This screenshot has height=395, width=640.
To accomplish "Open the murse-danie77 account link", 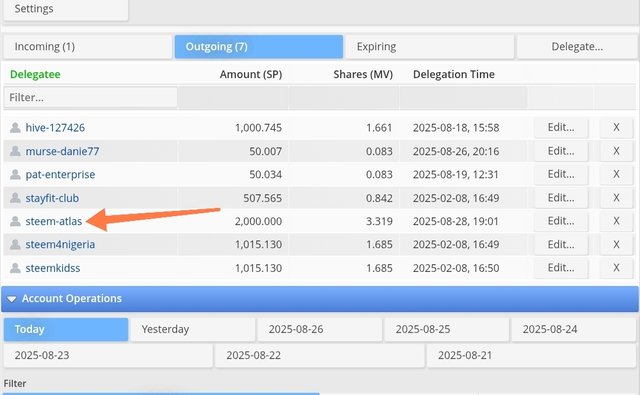I will 62,151.
